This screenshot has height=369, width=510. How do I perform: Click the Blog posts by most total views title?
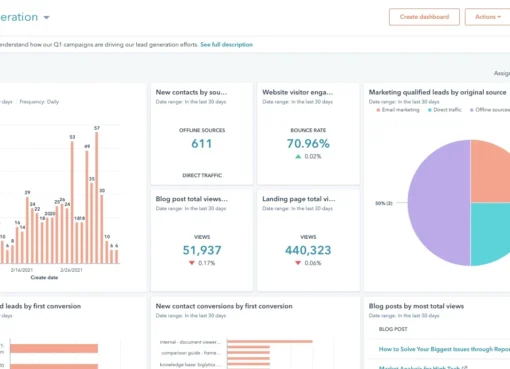pyautogui.click(x=416, y=306)
